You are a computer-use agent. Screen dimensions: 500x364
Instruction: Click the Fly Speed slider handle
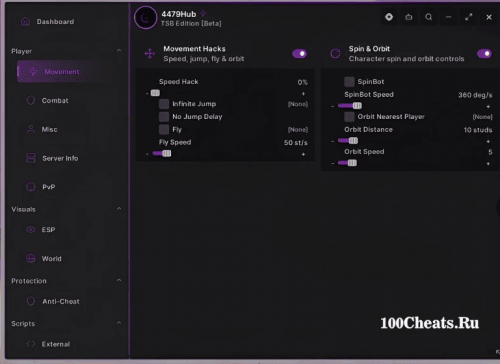click(x=167, y=153)
